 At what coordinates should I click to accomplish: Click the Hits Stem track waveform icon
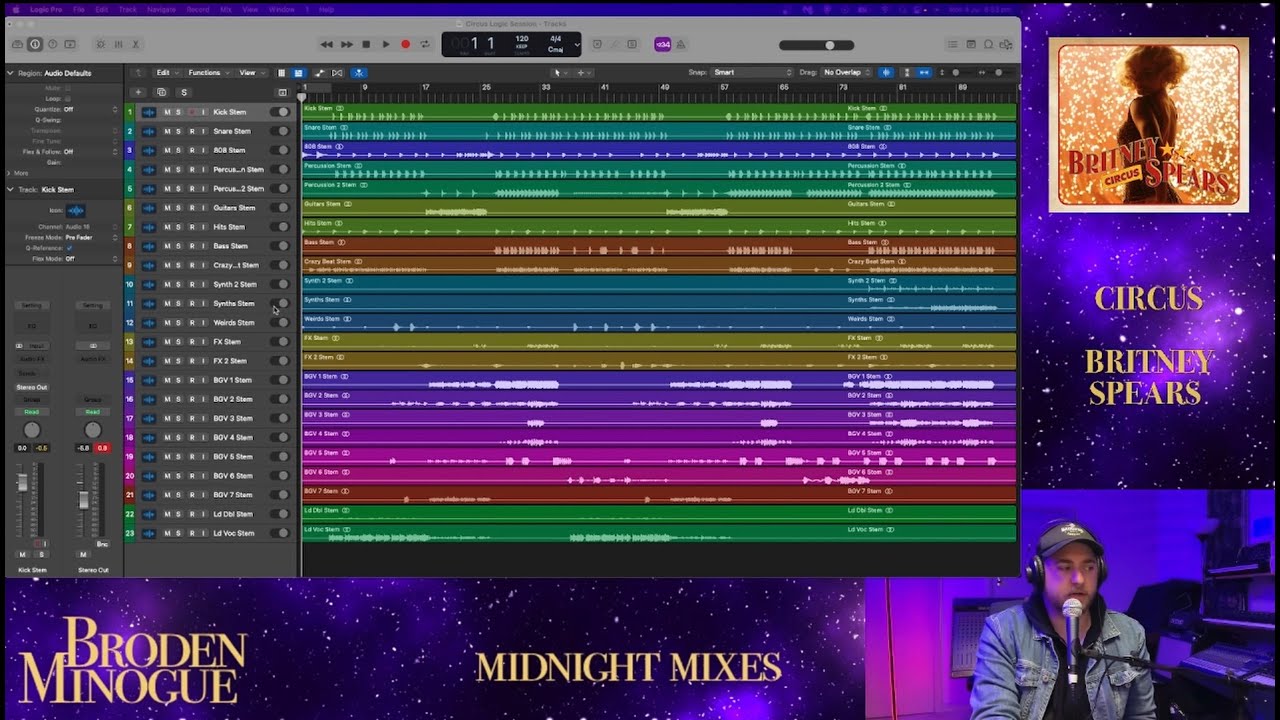pos(149,227)
